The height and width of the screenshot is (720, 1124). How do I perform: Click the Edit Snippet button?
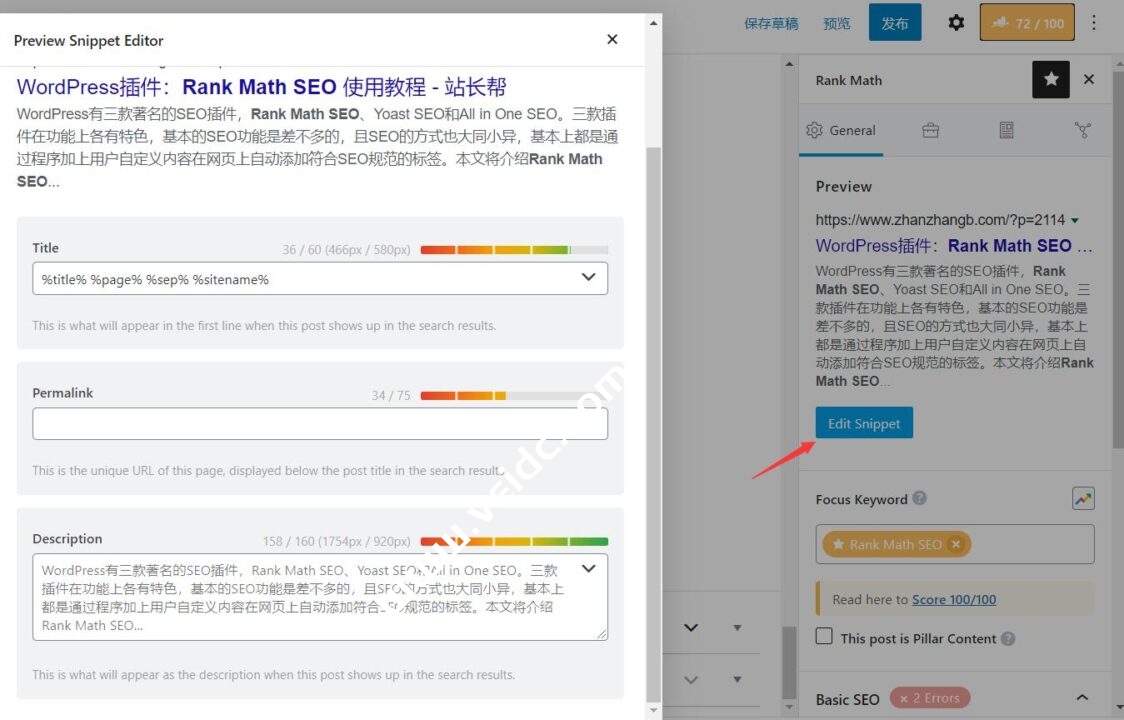pyautogui.click(x=863, y=423)
